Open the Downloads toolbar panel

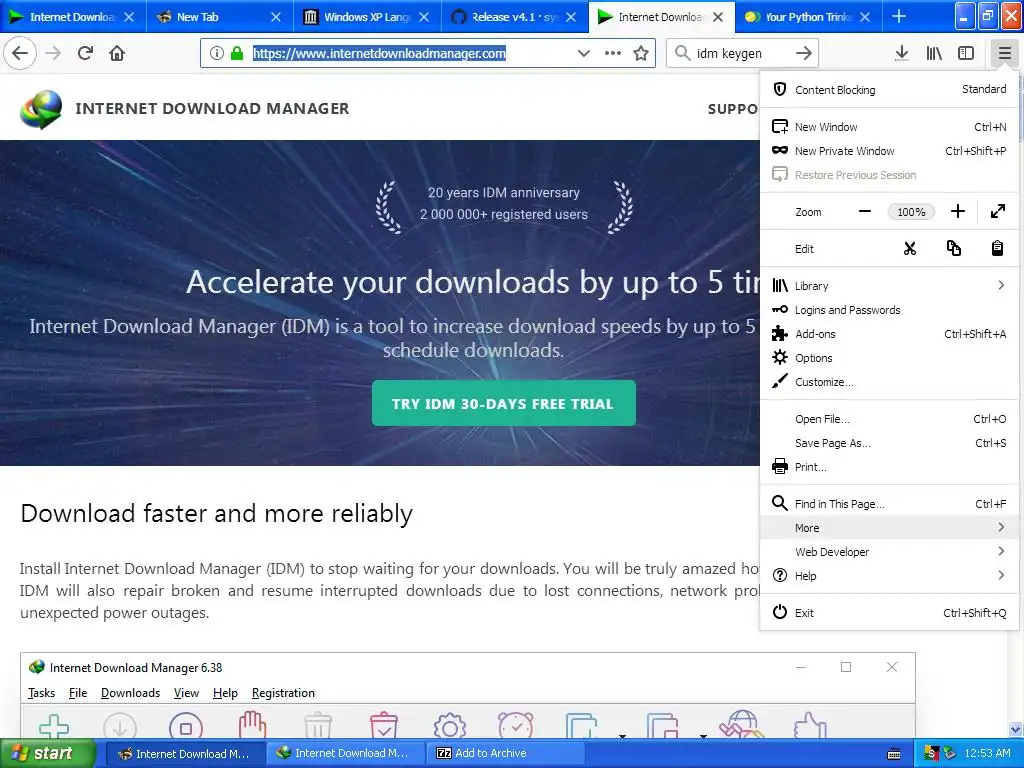(902, 53)
